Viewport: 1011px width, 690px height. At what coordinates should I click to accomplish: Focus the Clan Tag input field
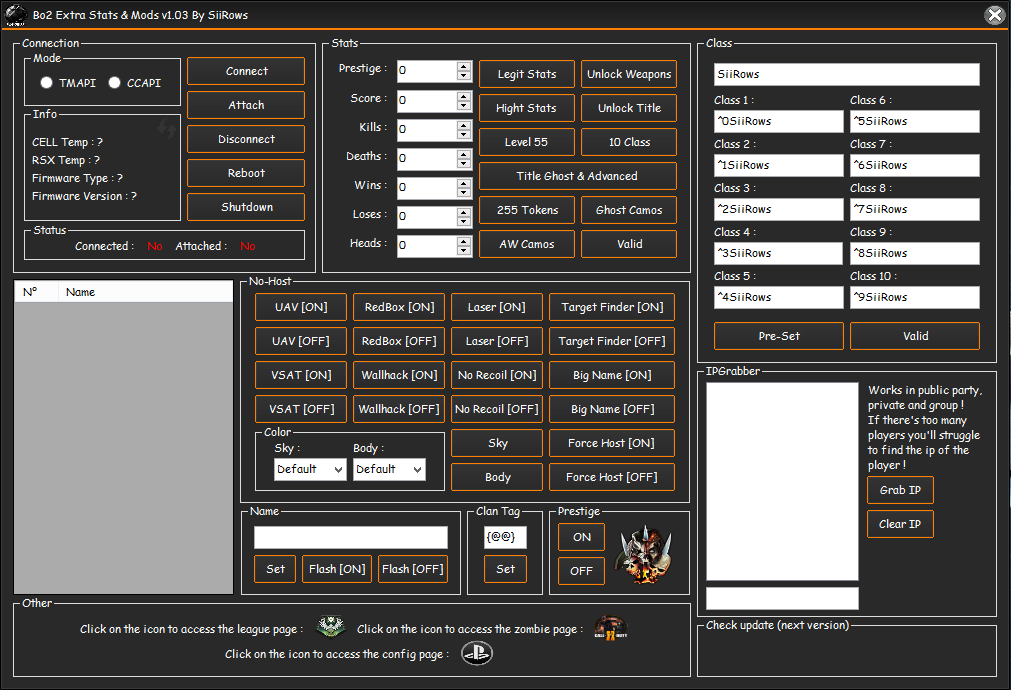tap(506, 537)
